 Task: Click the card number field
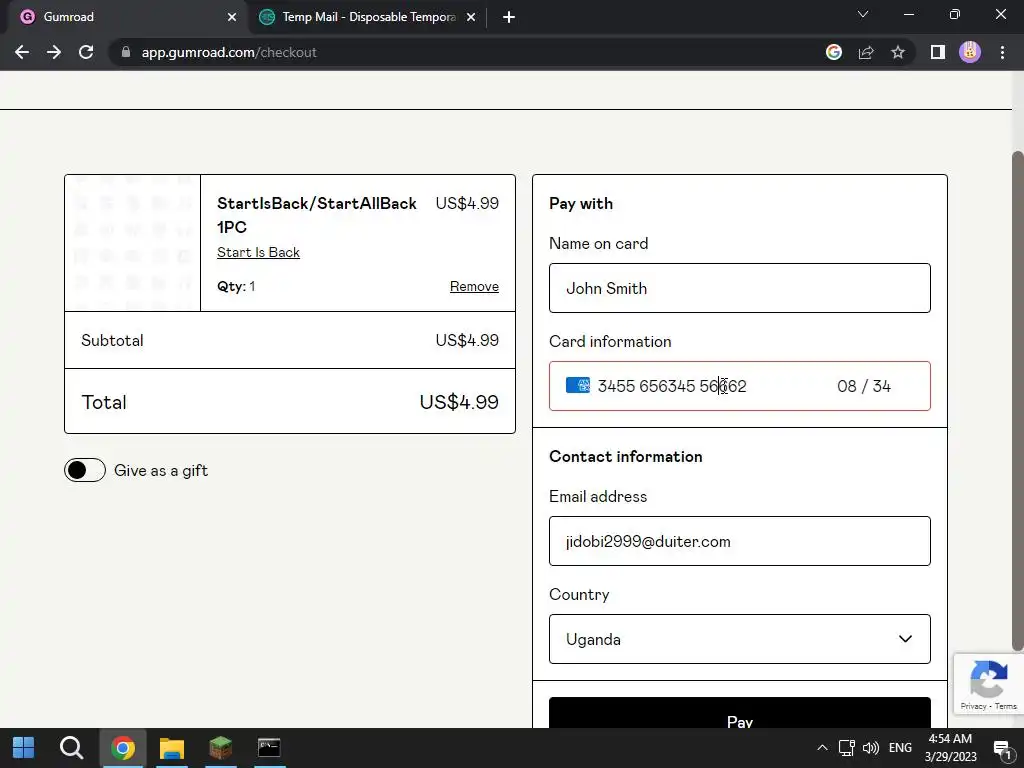[672, 386]
